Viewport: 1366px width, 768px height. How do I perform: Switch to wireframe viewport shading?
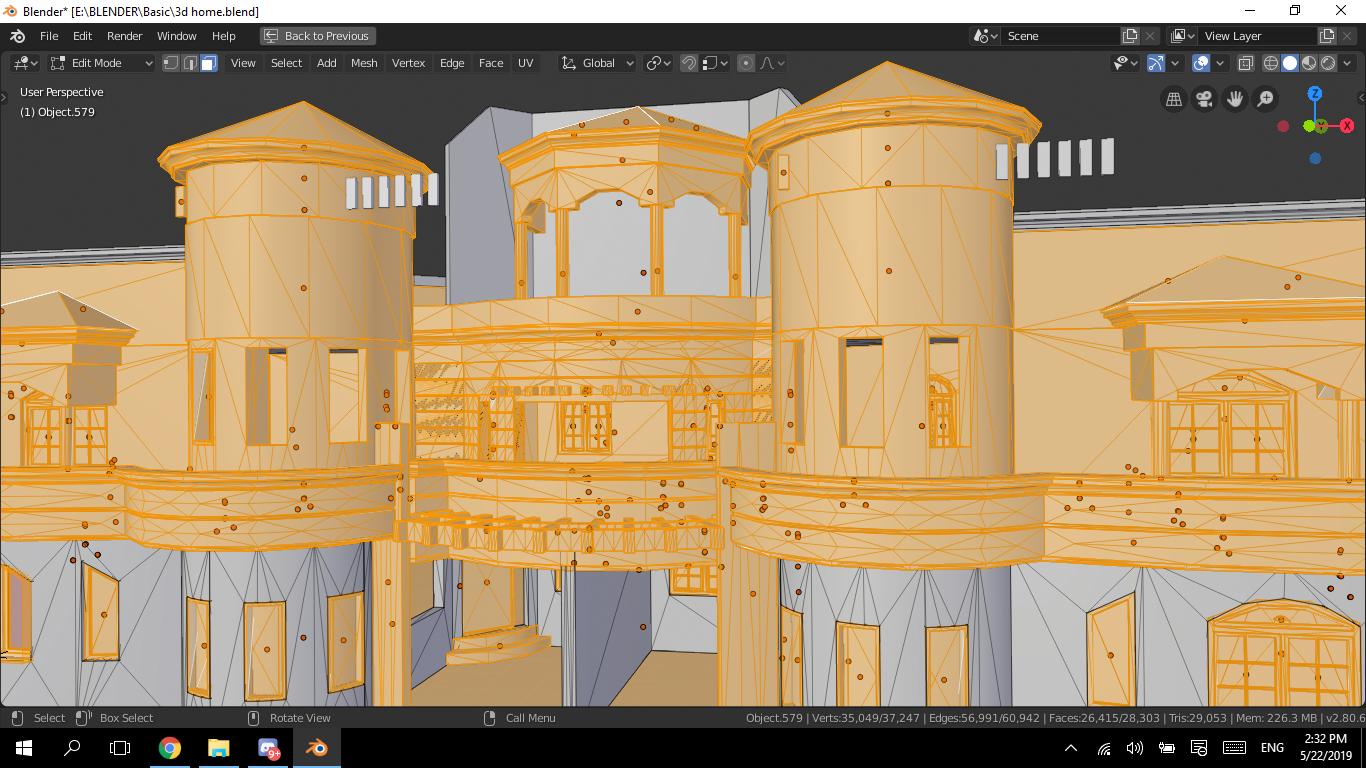(1271, 63)
